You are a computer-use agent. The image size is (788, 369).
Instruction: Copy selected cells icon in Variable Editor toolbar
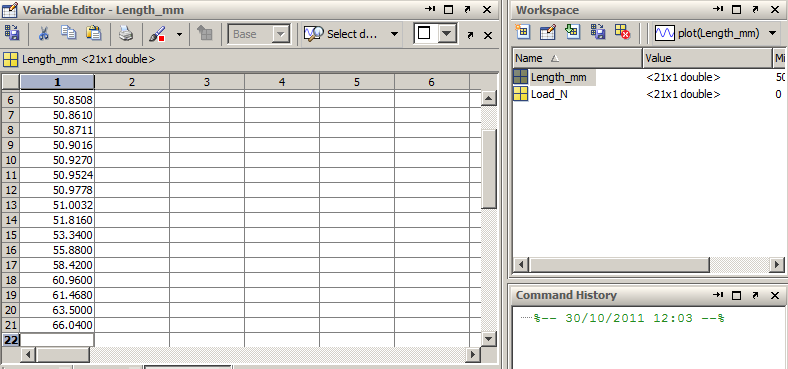click(x=68, y=33)
